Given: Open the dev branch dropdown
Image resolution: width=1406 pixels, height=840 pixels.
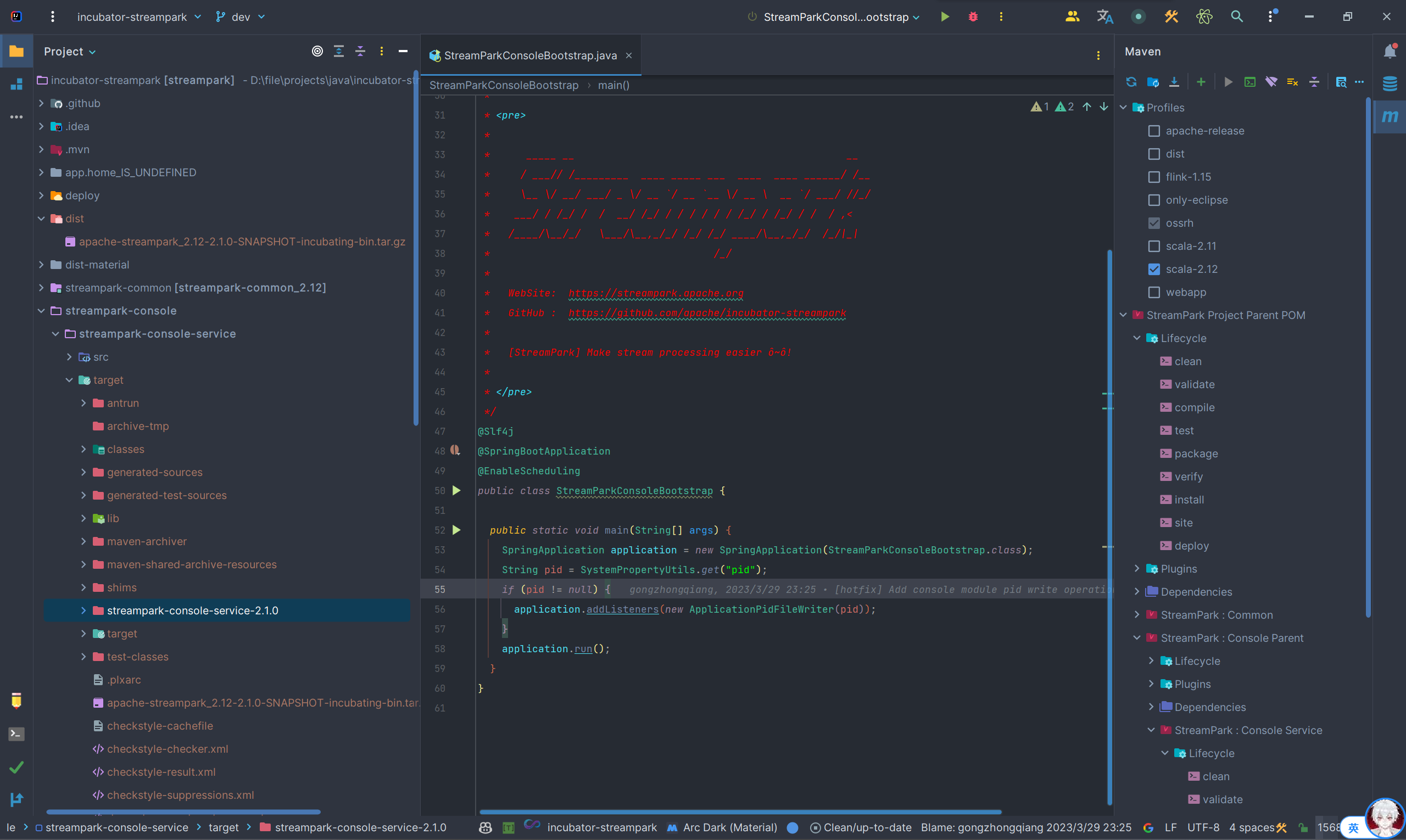Looking at the screenshot, I should [241, 17].
